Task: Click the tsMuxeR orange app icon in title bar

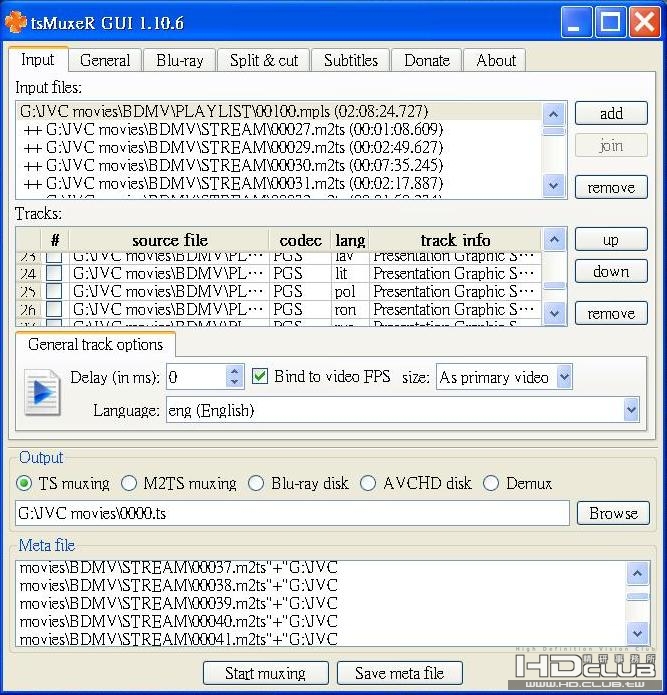Action: [16, 22]
